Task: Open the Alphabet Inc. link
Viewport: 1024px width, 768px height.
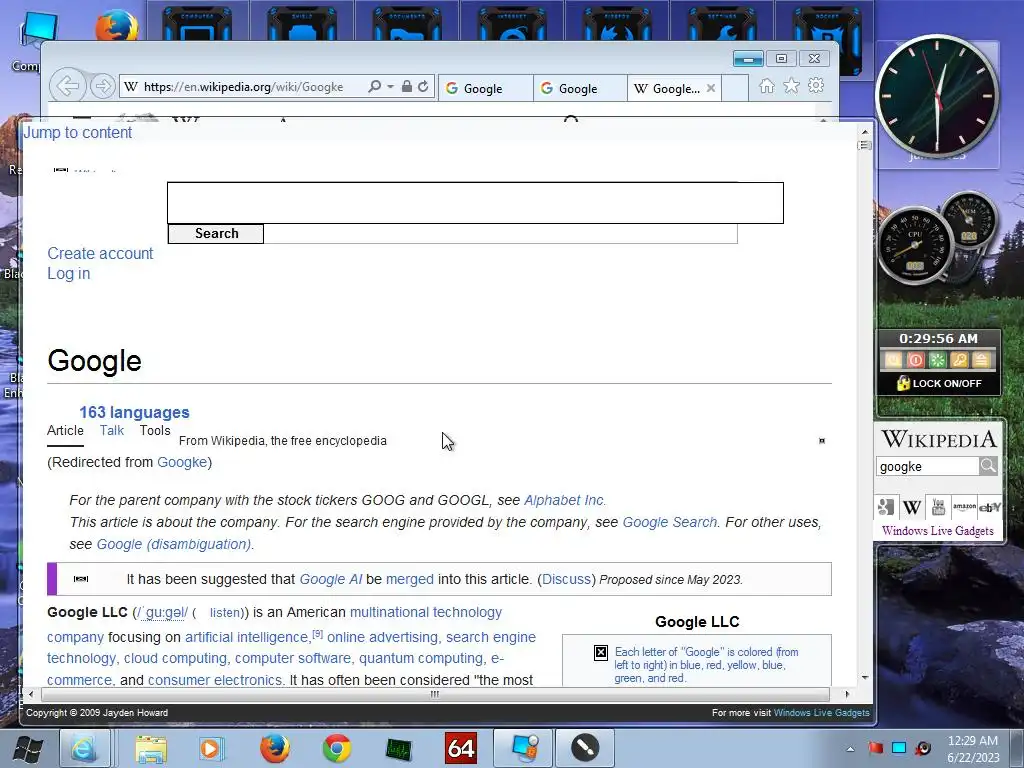Action: 565,500
